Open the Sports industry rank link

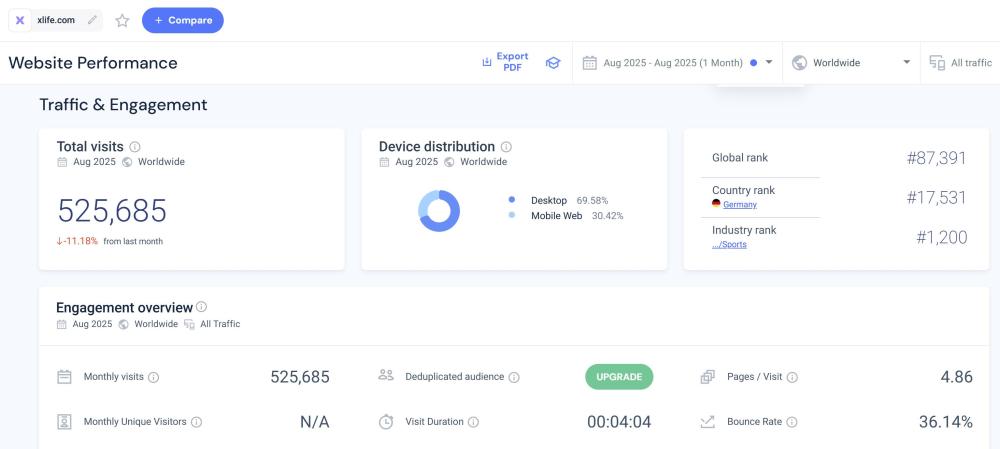(729, 245)
